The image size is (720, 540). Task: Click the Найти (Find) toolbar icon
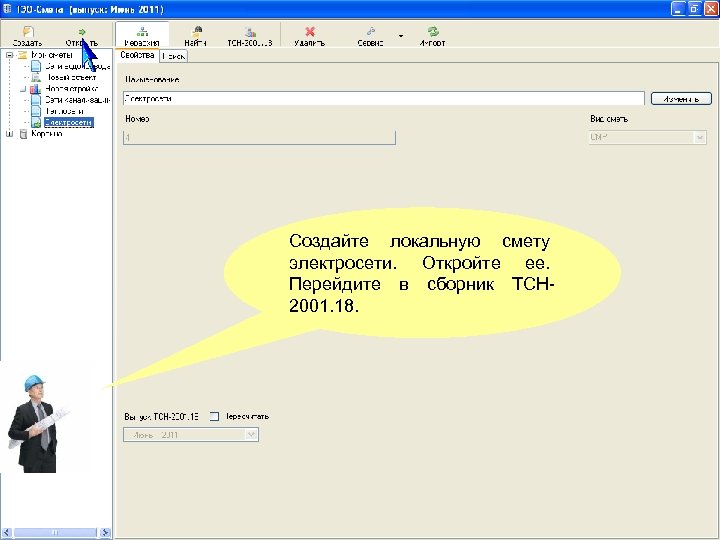coord(197,32)
